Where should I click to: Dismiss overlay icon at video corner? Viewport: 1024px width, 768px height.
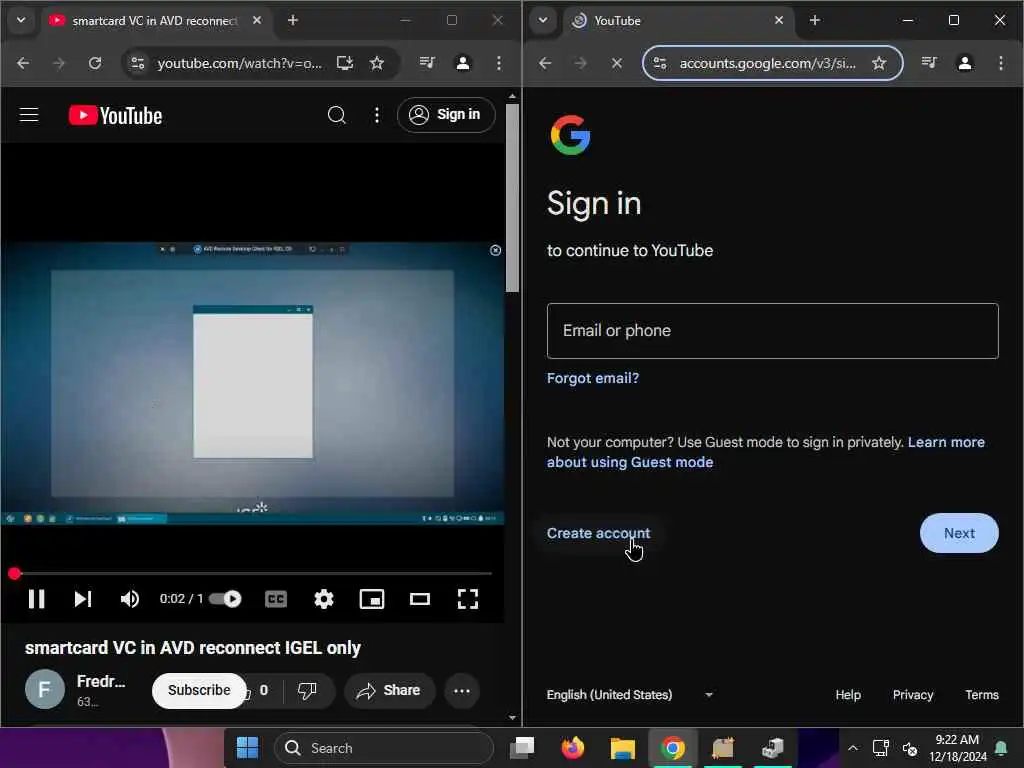[x=496, y=250]
